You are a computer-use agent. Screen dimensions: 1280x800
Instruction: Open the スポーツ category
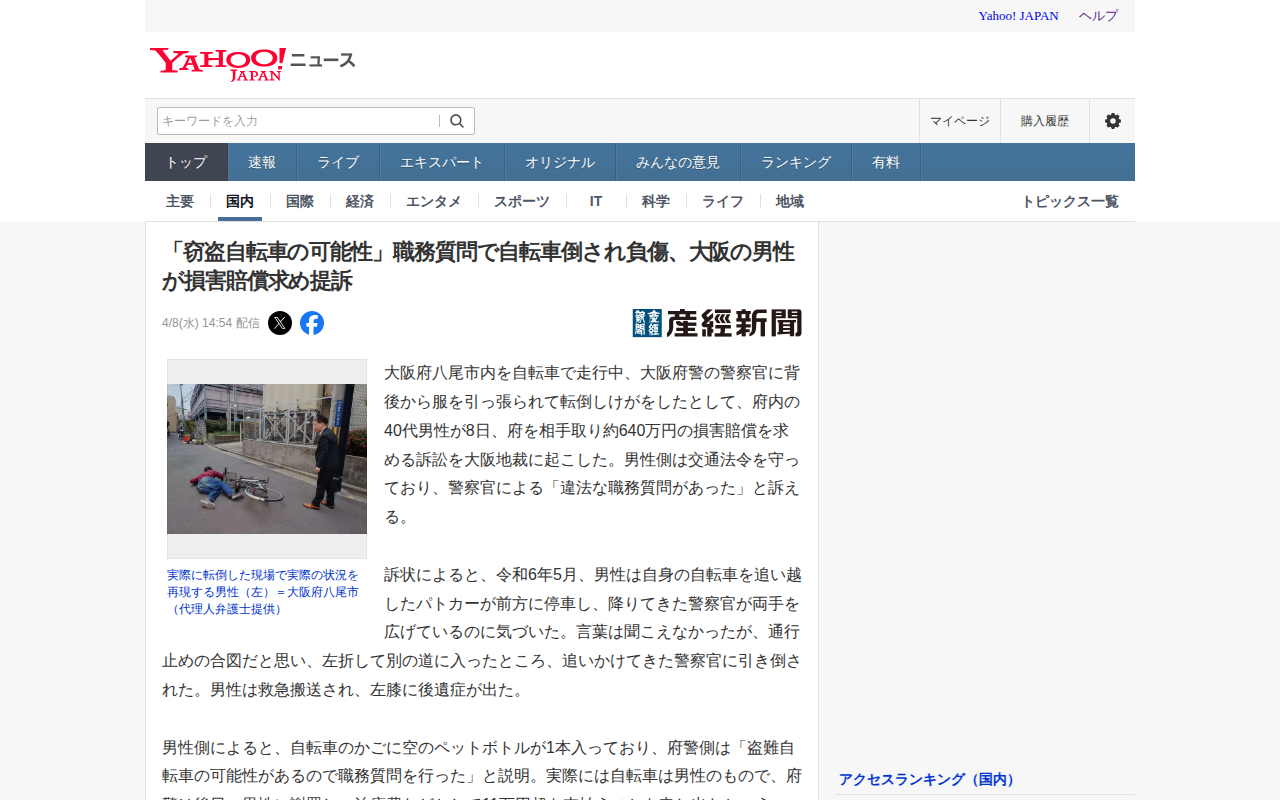pos(522,201)
